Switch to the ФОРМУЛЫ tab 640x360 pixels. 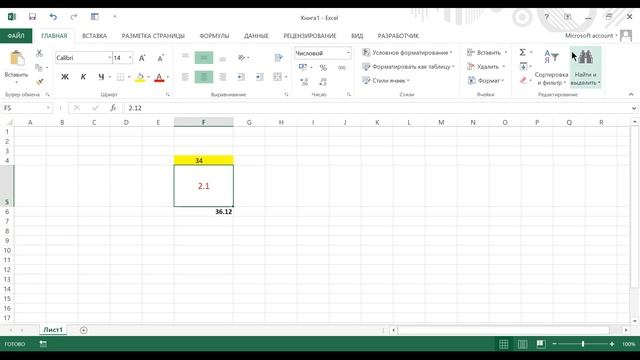214,36
